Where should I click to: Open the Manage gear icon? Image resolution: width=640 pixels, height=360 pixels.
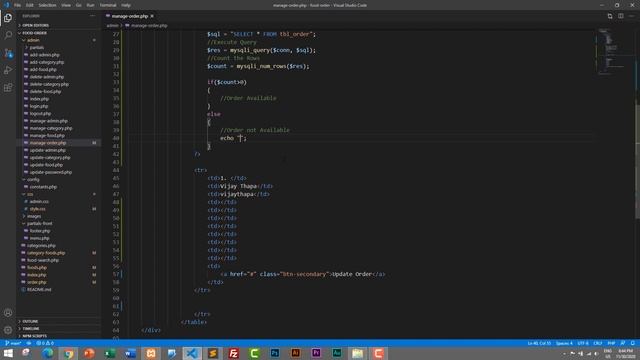coord(8,330)
